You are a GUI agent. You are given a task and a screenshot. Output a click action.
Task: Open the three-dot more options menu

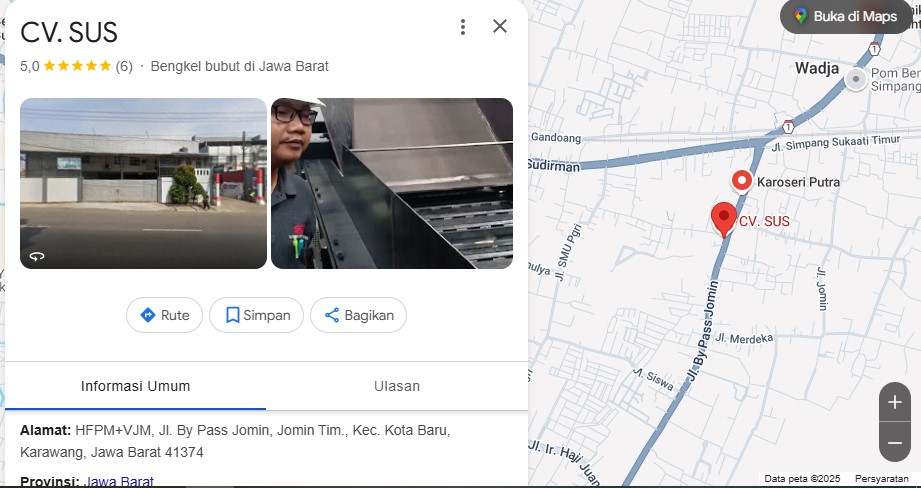[463, 26]
